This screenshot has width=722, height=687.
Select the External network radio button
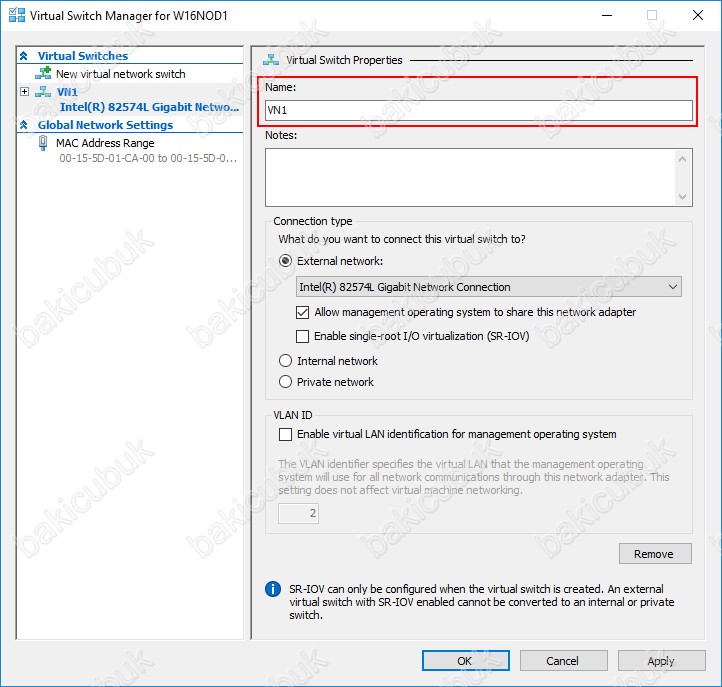click(x=285, y=261)
